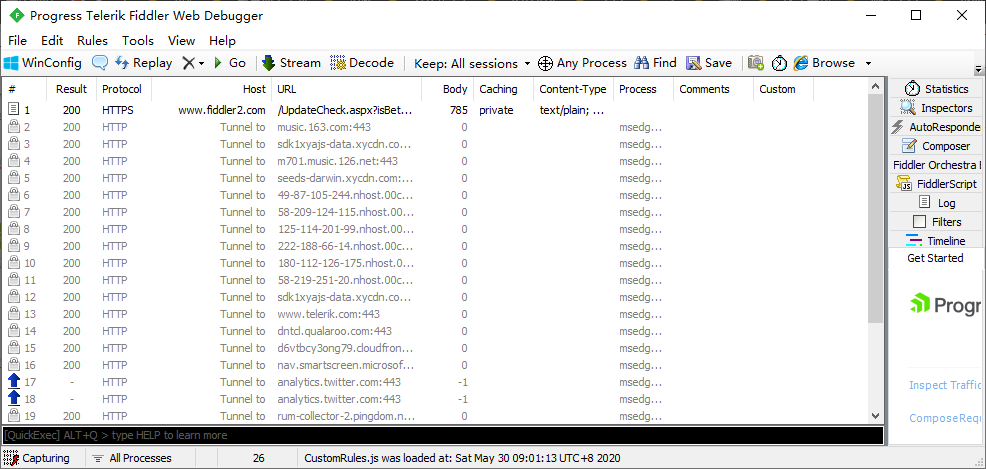Open the Filters tab
This screenshot has height=469, width=986.
(936, 221)
